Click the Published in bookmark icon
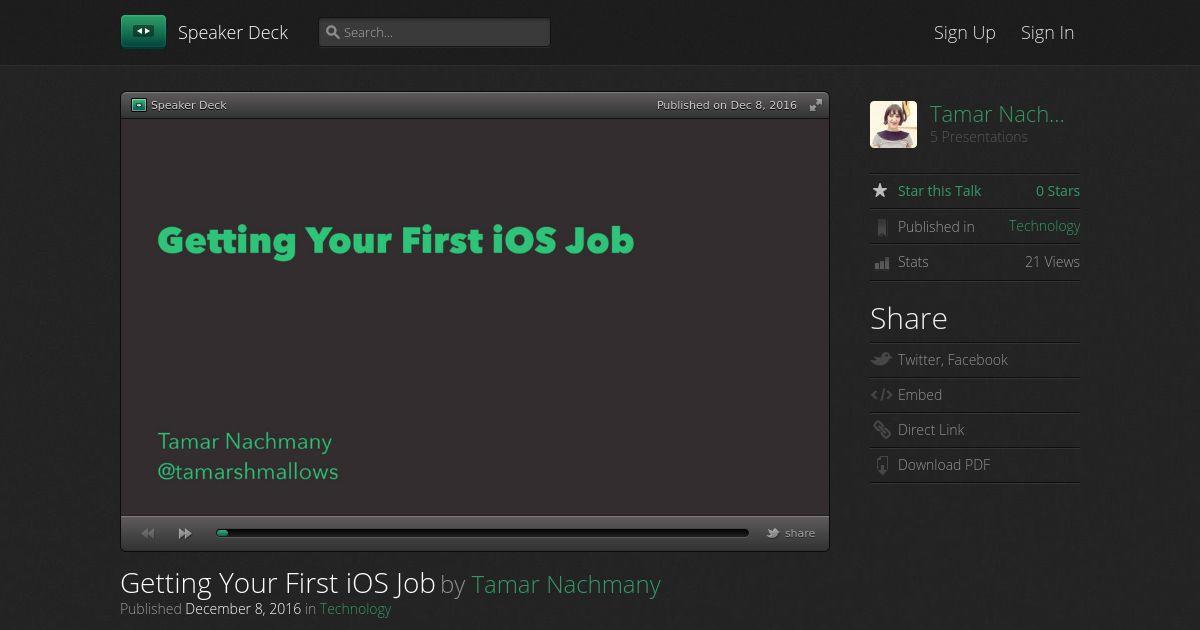 pos(881,227)
